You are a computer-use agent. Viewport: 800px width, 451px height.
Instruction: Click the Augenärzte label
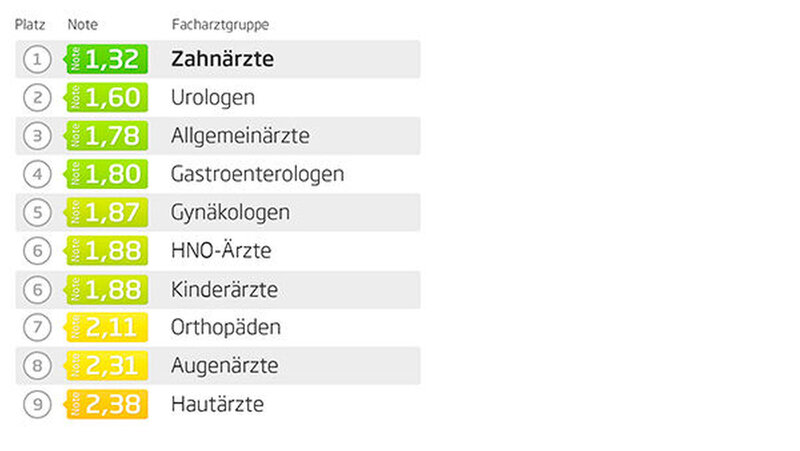(224, 367)
